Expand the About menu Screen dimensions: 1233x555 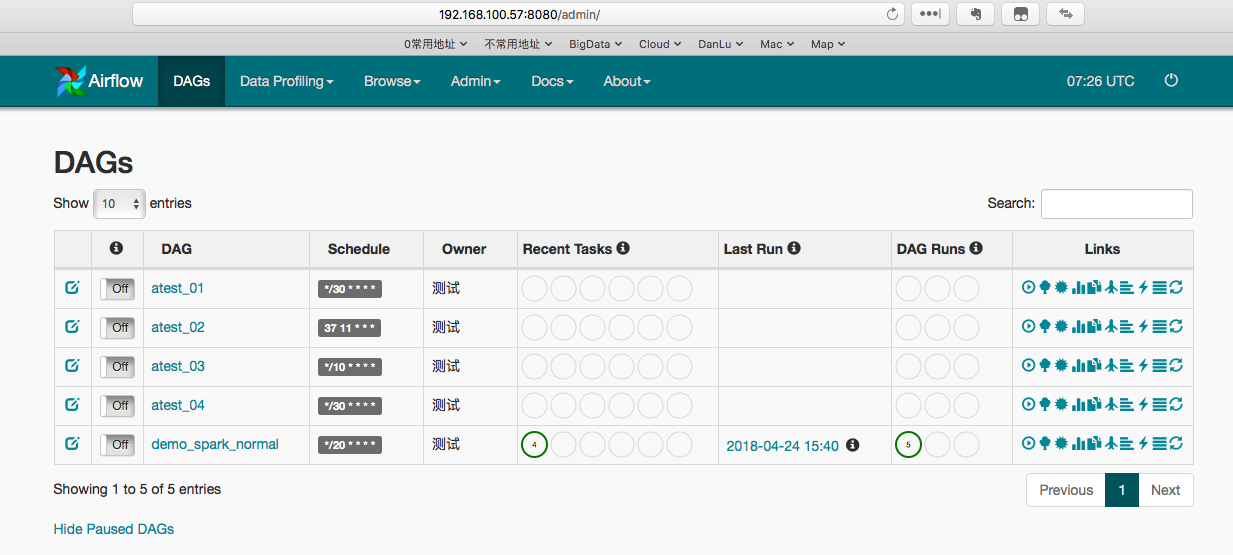pyautogui.click(x=627, y=81)
